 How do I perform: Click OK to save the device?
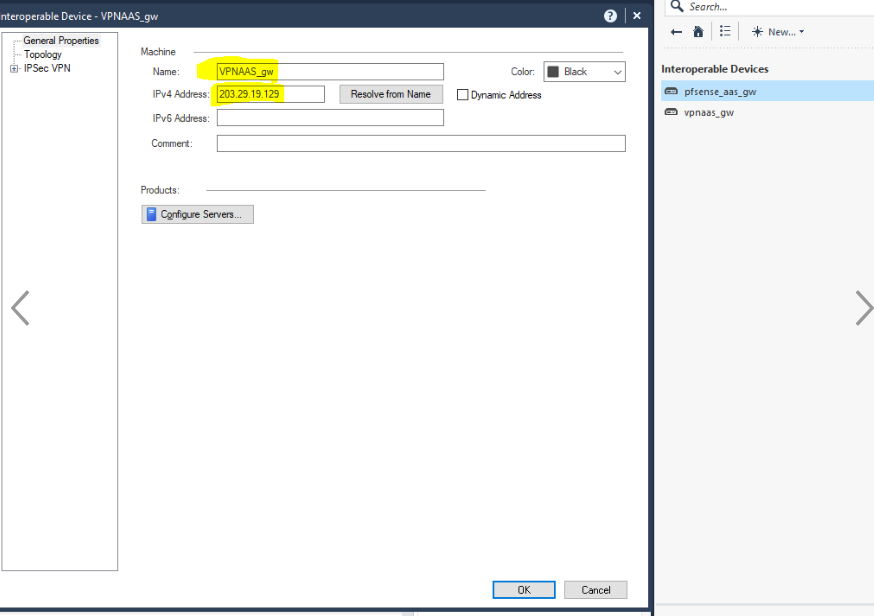coord(523,590)
